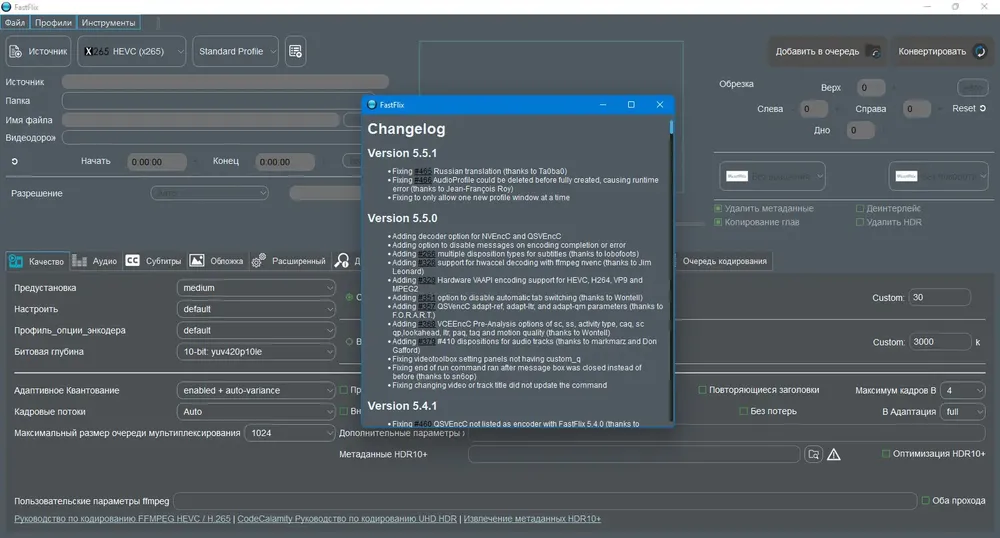Expand the Предустановка medium dropdown

click(256, 287)
